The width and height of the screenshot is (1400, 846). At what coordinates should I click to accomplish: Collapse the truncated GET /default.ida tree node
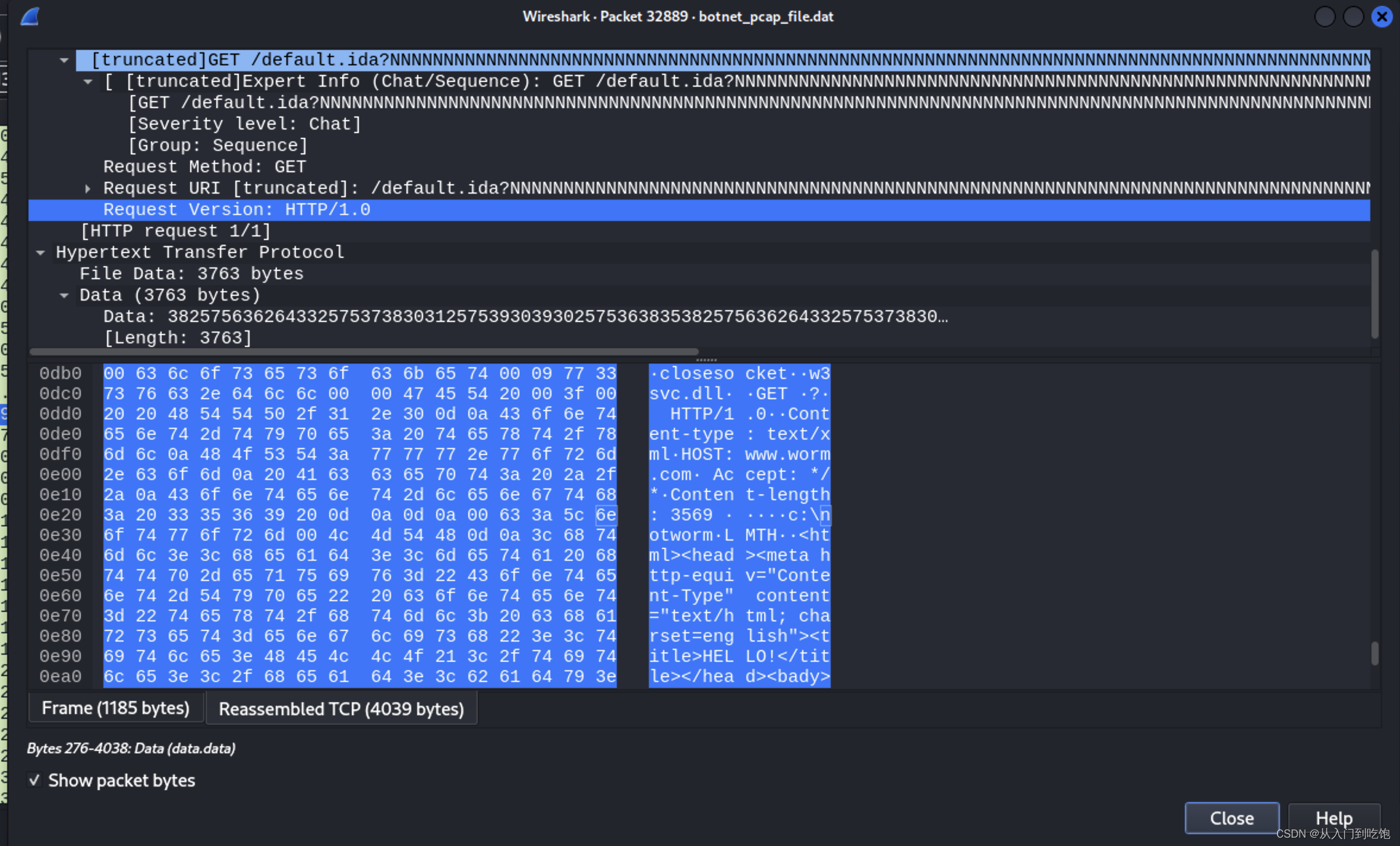[64, 60]
